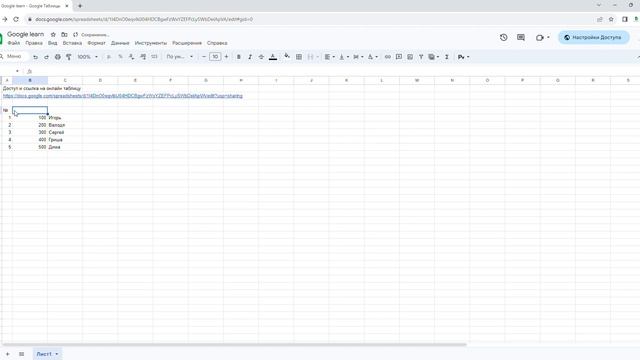Click the horizontal scrollbar
This screenshot has width=640, height=360.
click(x=234, y=344)
